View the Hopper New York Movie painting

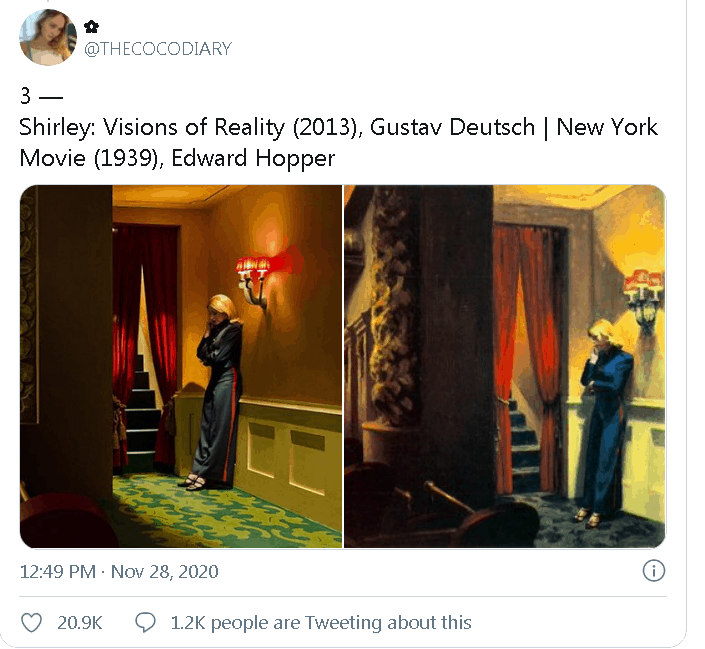tap(505, 366)
